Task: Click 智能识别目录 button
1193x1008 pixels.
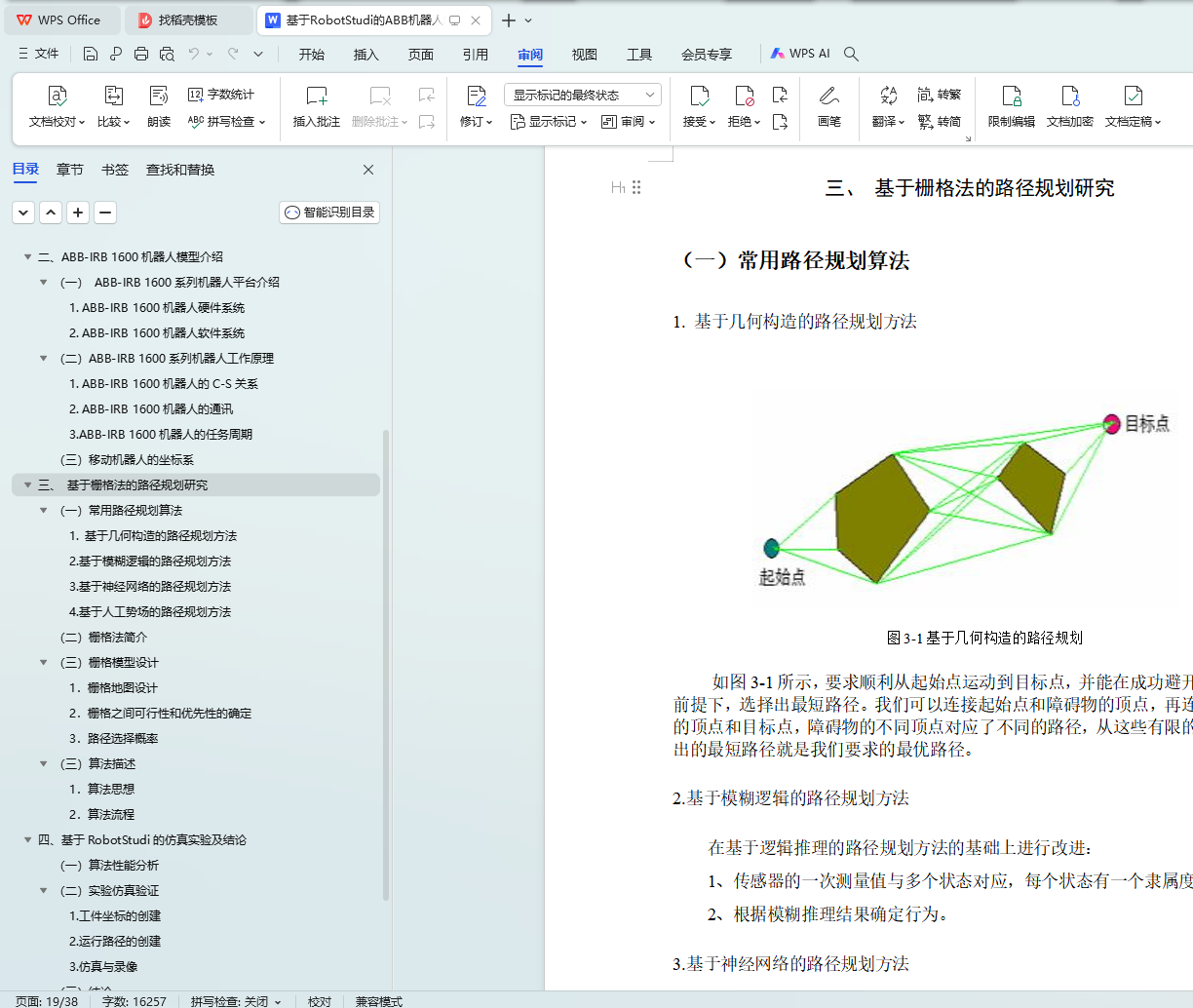Action: pos(329,213)
